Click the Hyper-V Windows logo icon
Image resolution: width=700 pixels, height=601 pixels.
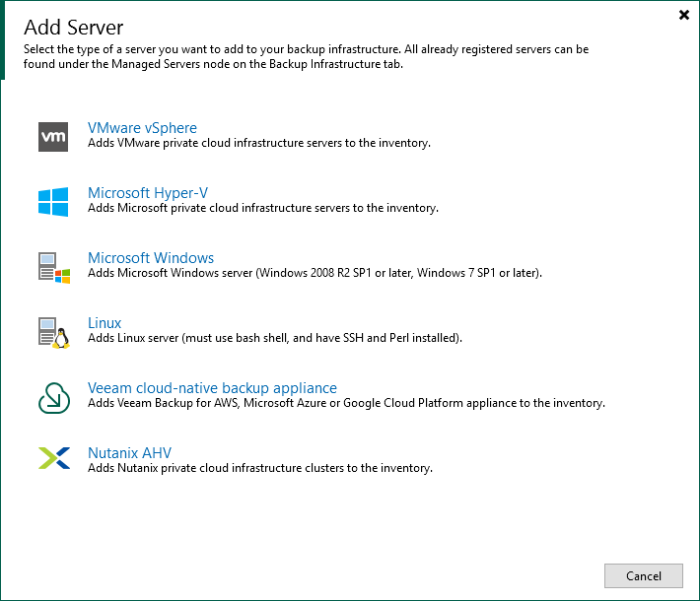coord(53,202)
